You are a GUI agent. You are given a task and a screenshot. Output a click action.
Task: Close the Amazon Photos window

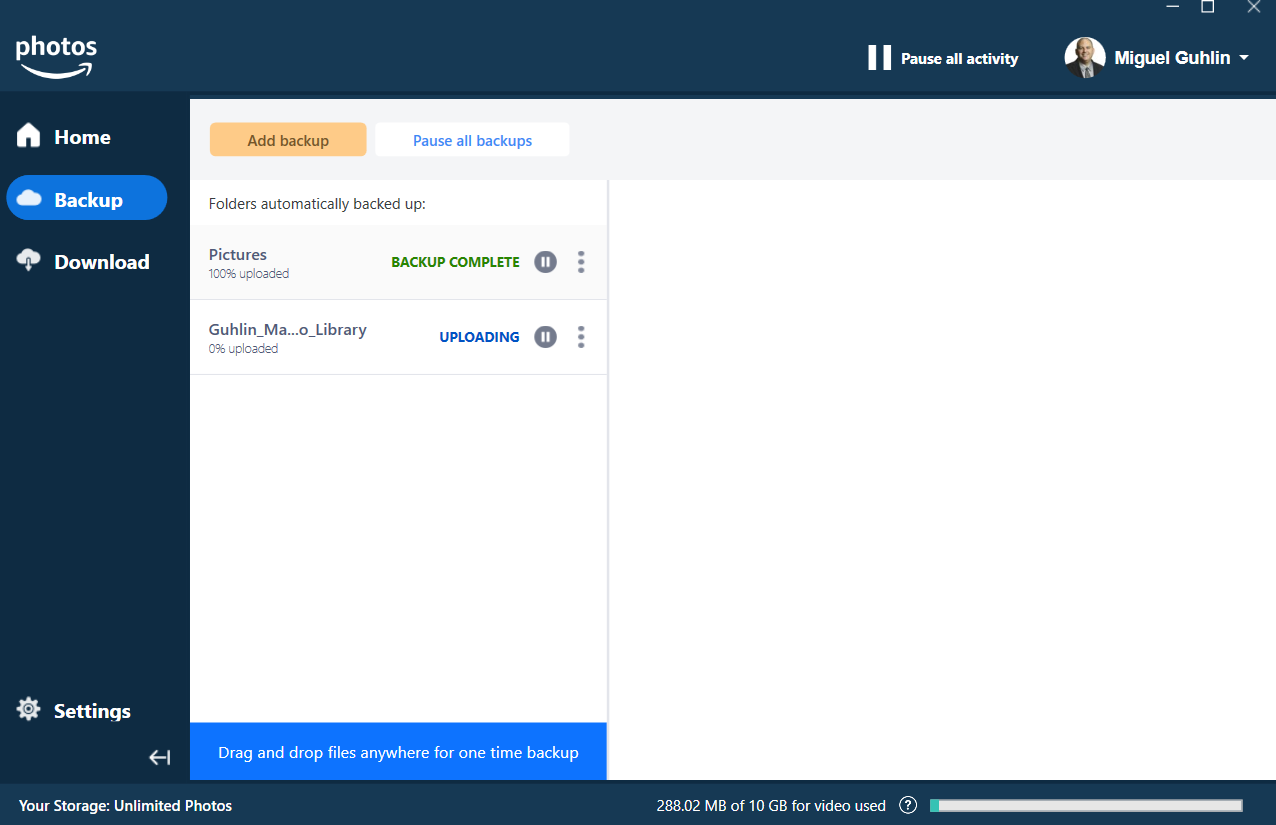(1254, 7)
